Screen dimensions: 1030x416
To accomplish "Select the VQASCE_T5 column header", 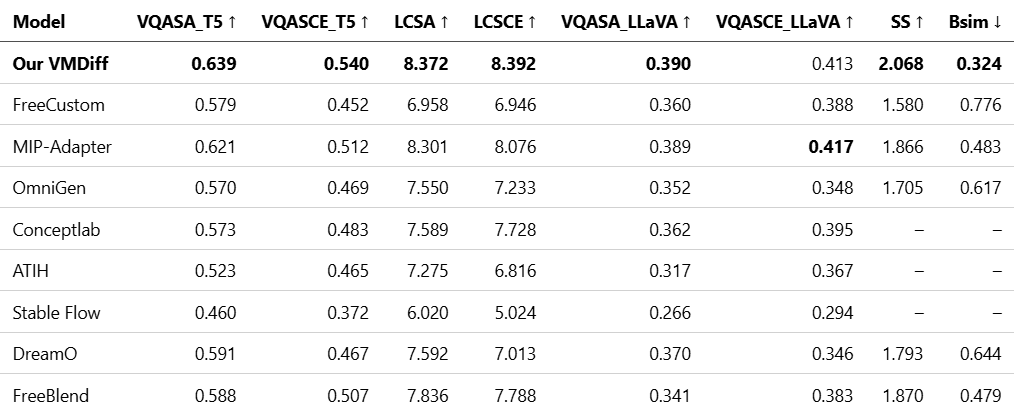I will [314, 21].
